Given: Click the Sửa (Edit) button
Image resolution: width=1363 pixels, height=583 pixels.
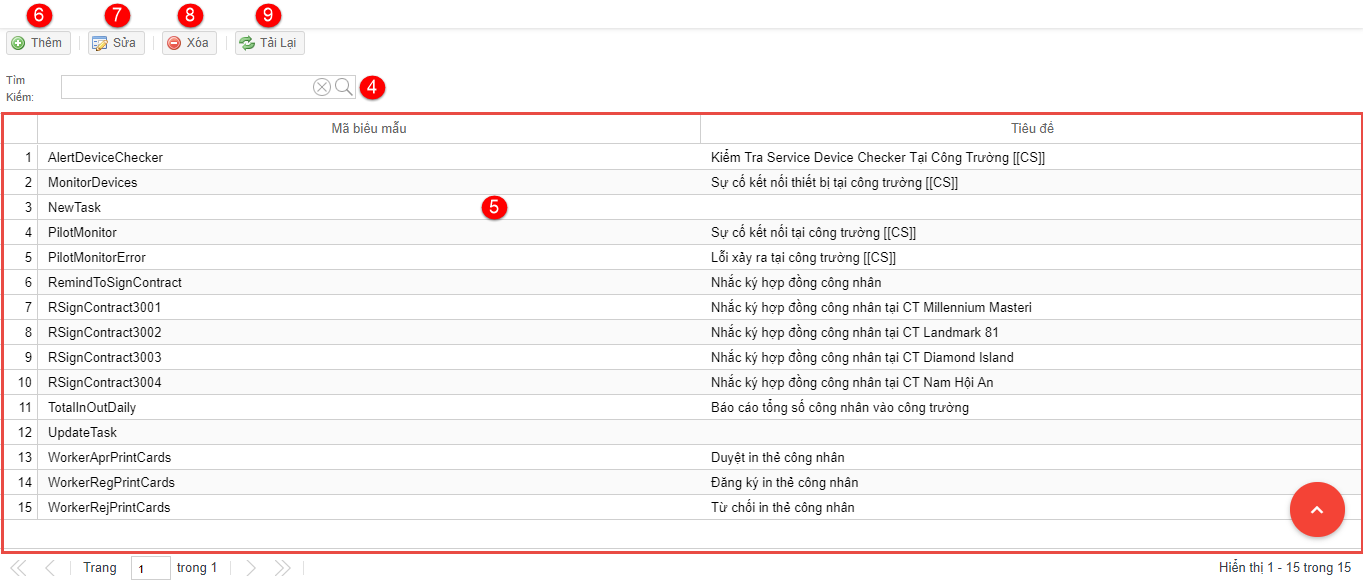Looking at the screenshot, I should (x=116, y=43).
